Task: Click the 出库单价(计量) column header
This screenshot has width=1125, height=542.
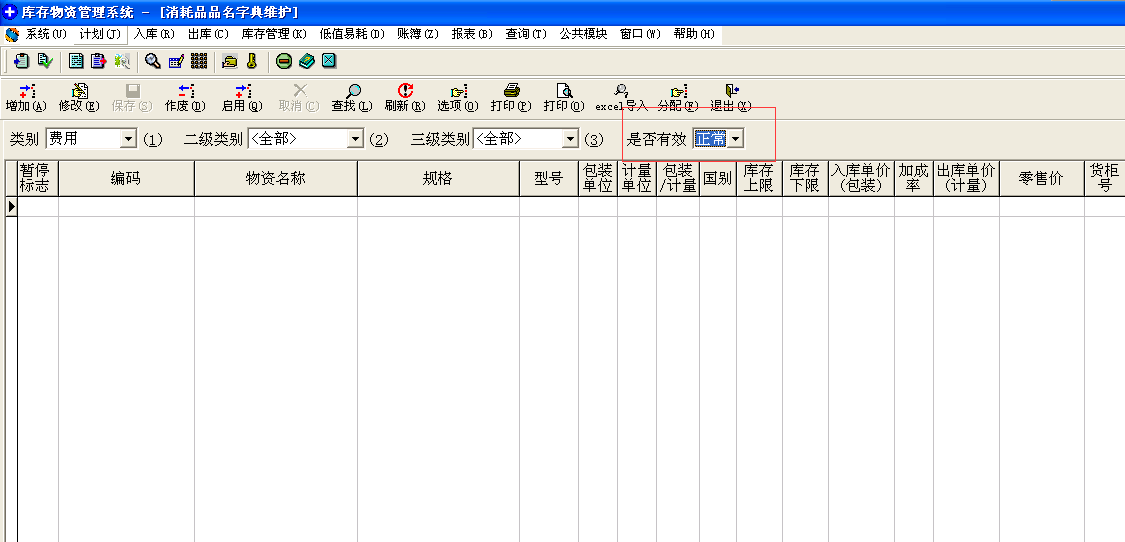Action: click(x=966, y=179)
